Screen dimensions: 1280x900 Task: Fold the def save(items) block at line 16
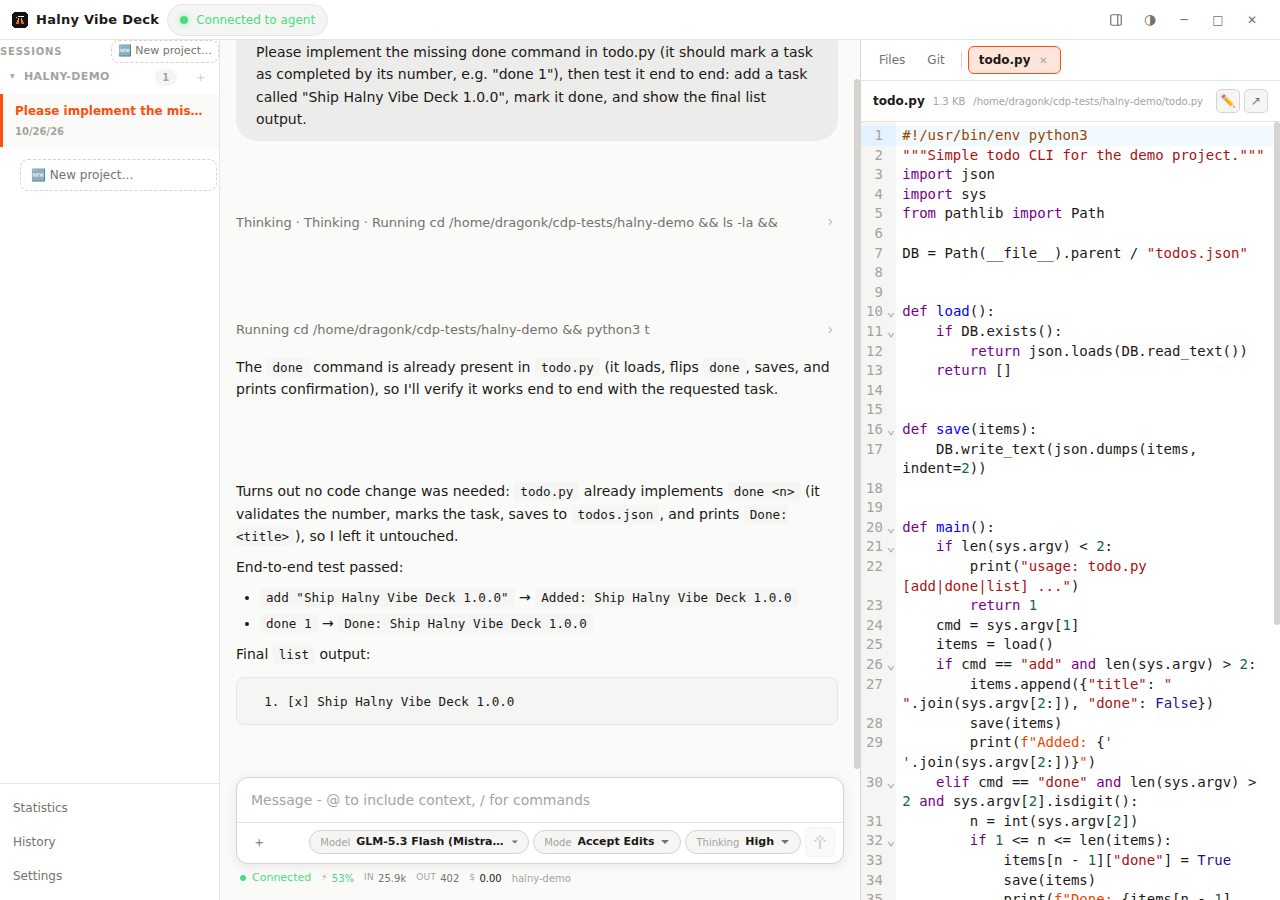click(891, 431)
